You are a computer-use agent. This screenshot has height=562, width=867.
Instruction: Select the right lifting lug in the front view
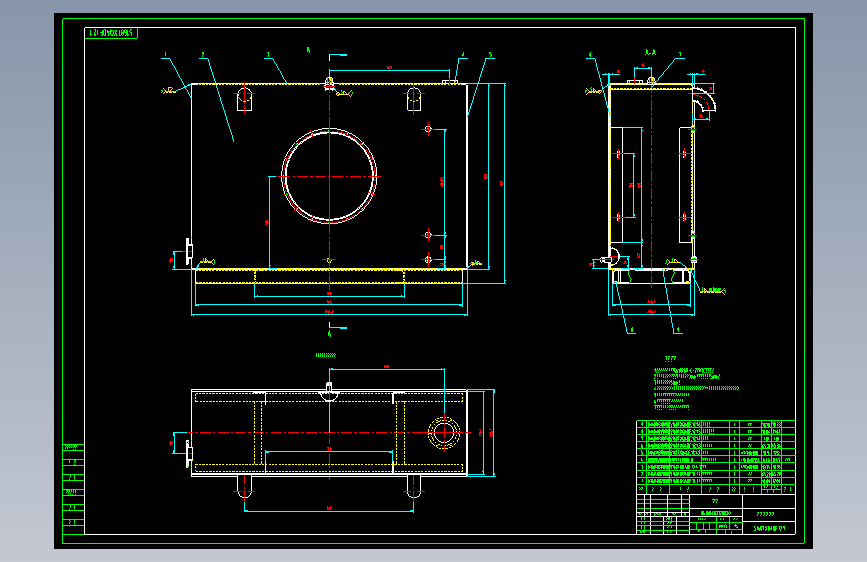tap(414, 98)
